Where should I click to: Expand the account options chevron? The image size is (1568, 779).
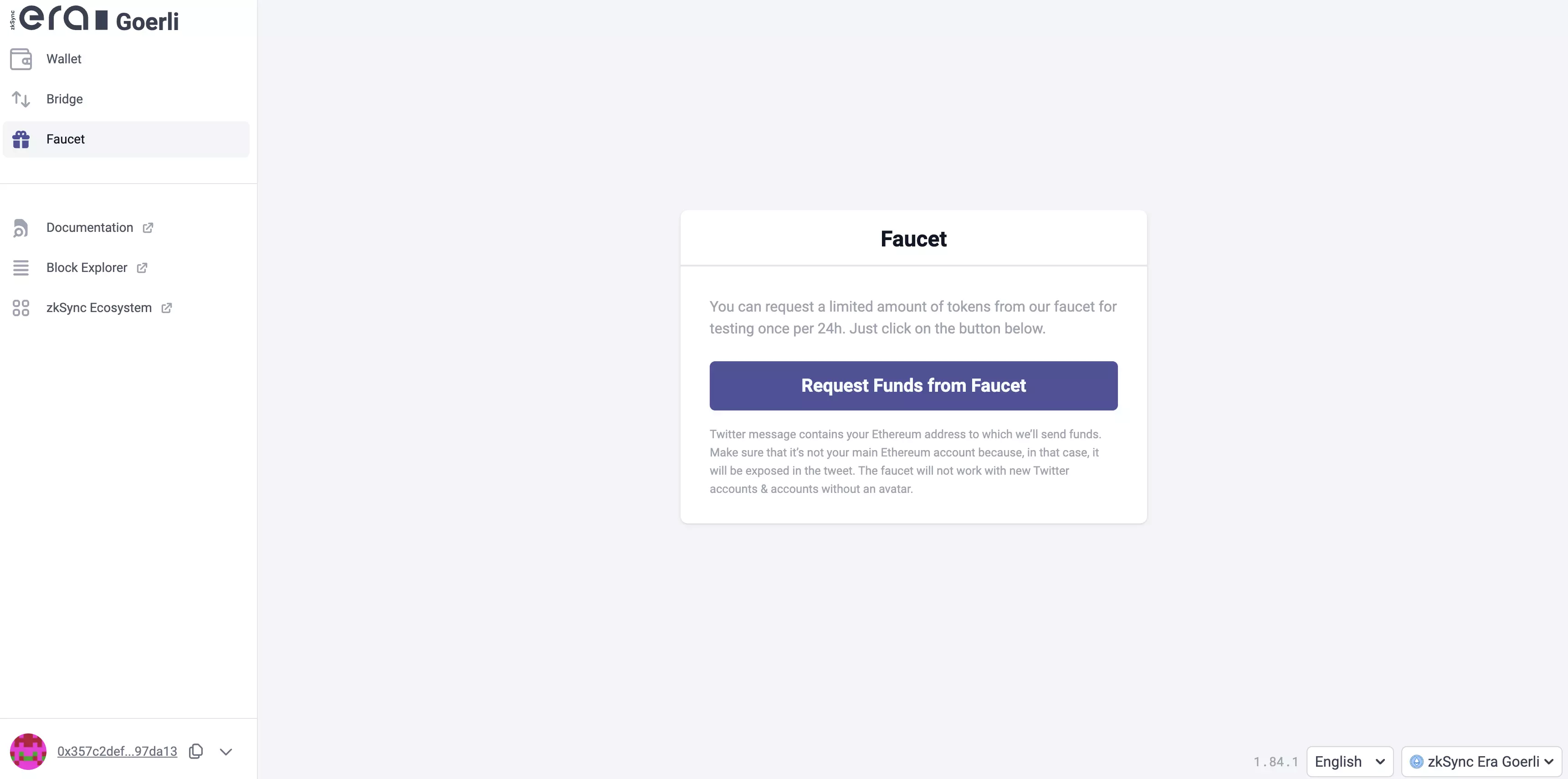pos(226,751)
